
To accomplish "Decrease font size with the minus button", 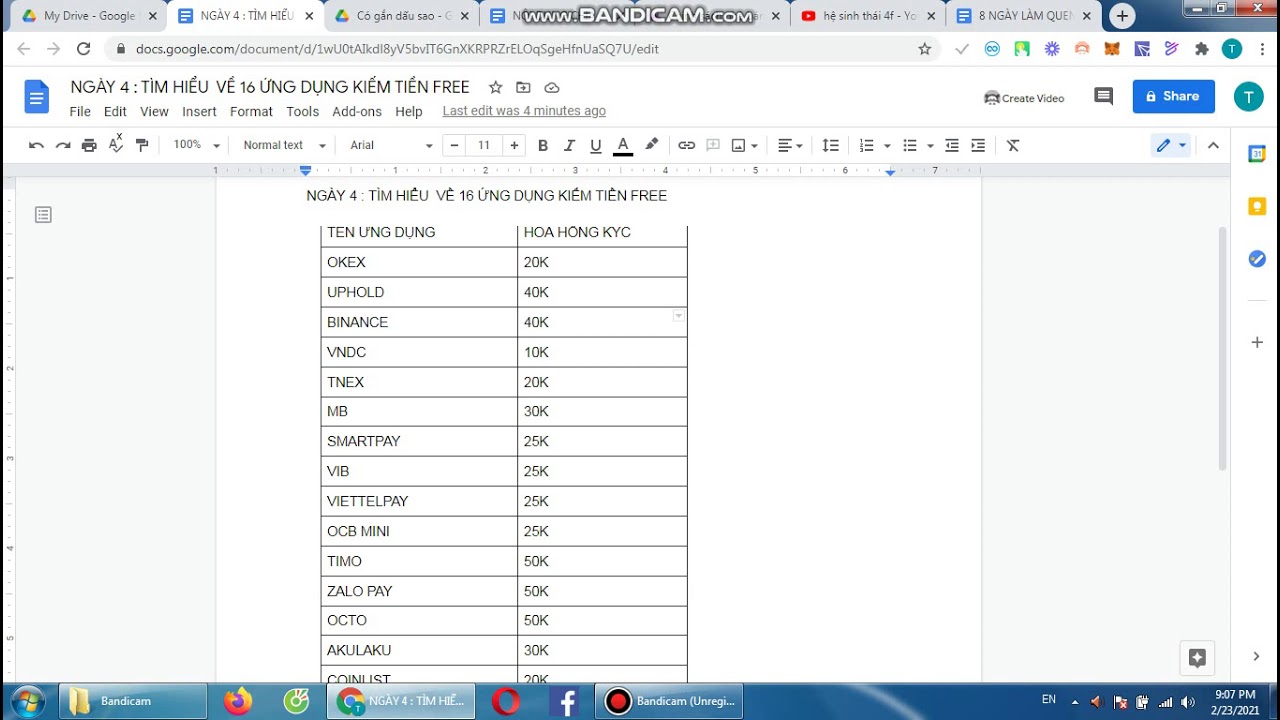I will pyautogui.click(x=454, y=145).
